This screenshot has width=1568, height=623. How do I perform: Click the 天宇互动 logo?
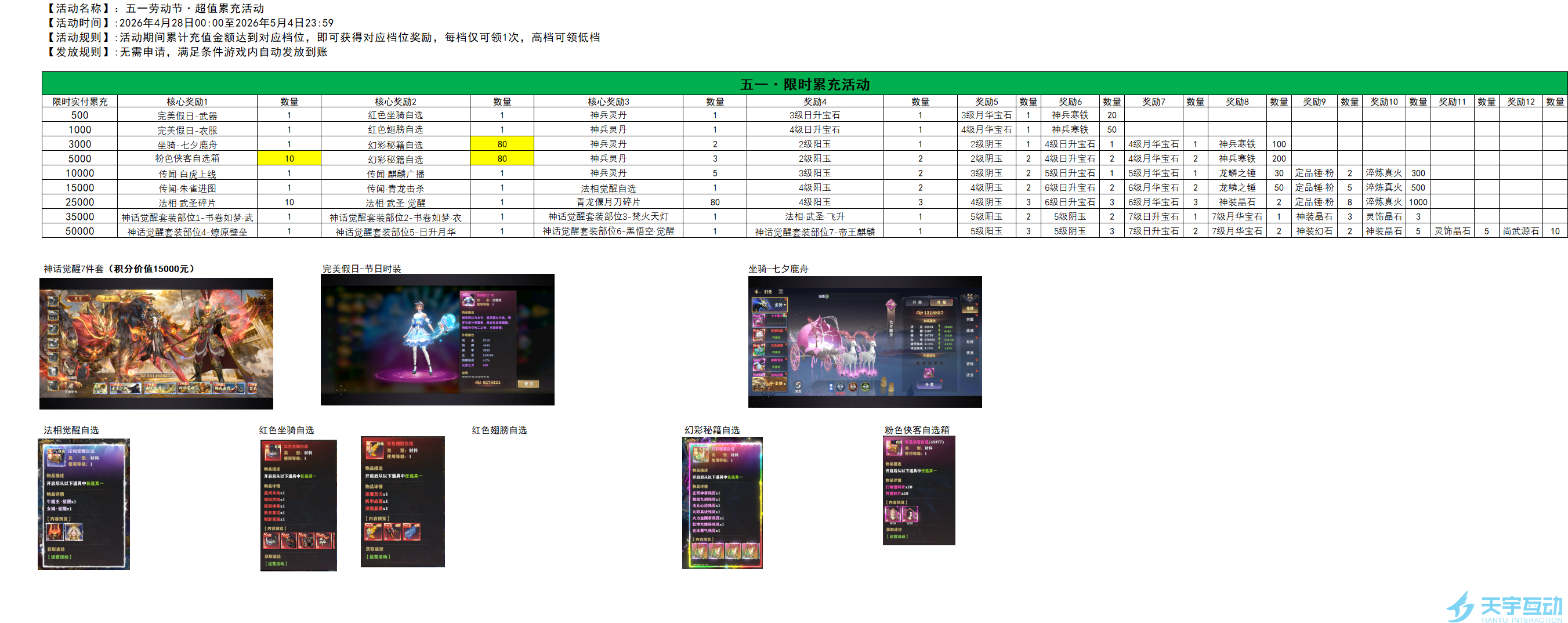tap(1504, 607)
